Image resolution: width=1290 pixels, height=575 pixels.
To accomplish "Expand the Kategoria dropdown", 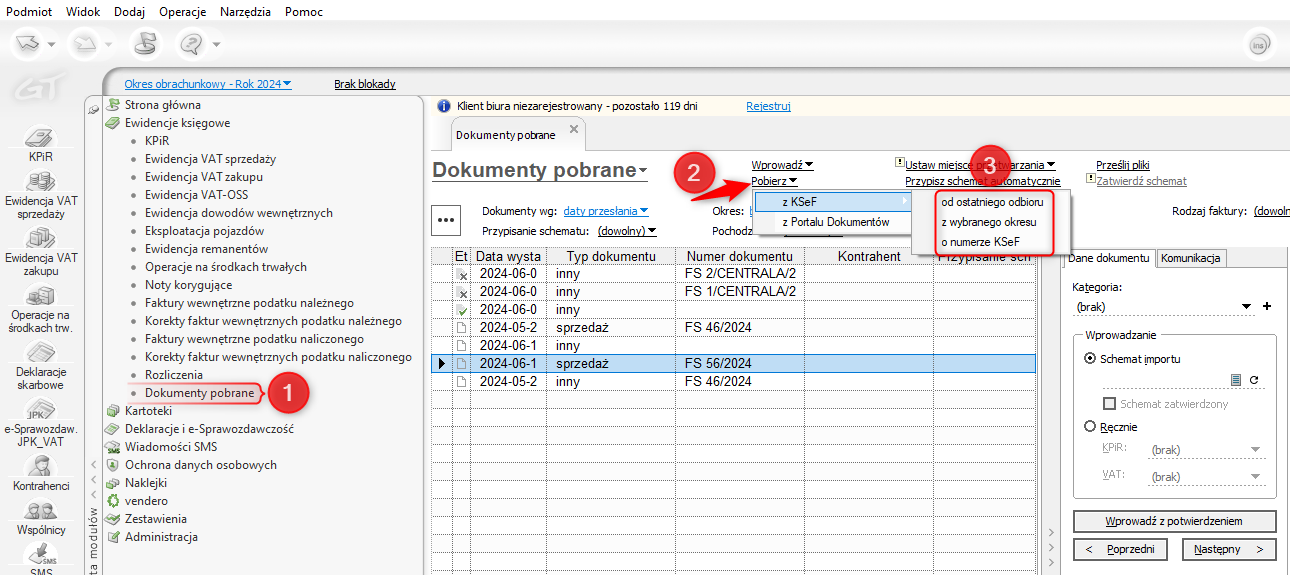I will pos(1246,307).
